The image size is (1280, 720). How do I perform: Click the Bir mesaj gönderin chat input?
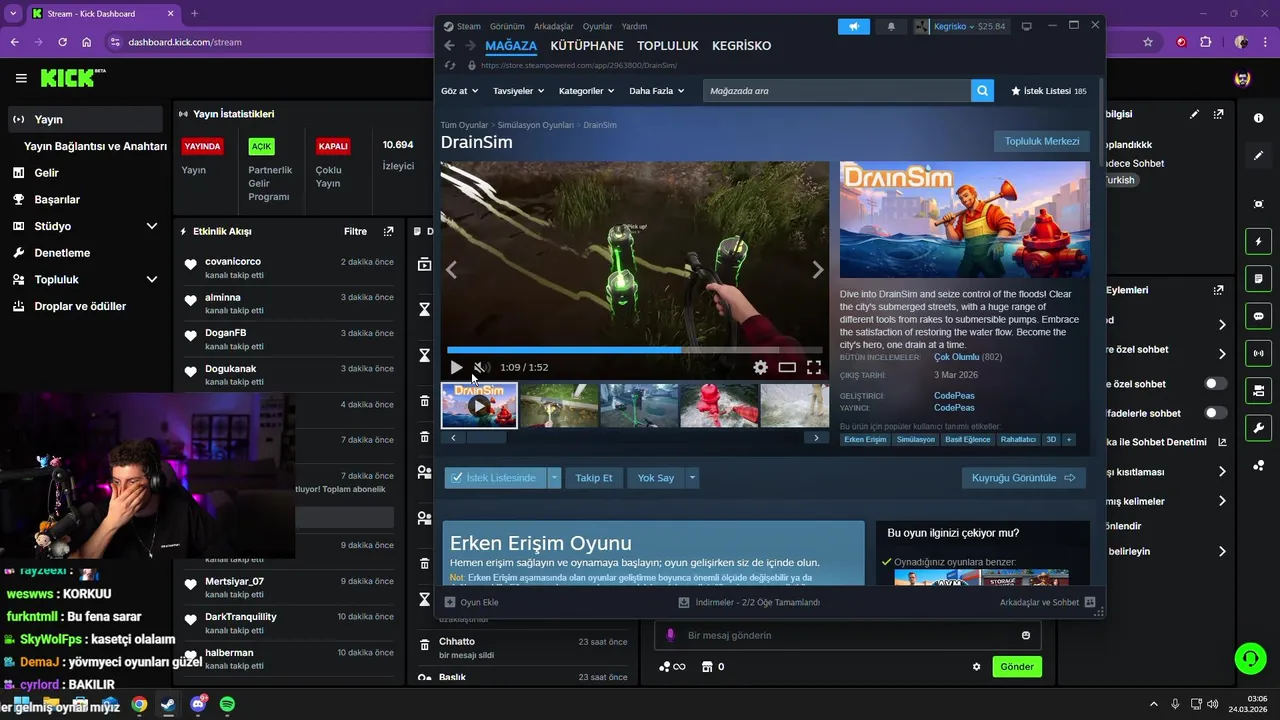click(x=848, y=635)
